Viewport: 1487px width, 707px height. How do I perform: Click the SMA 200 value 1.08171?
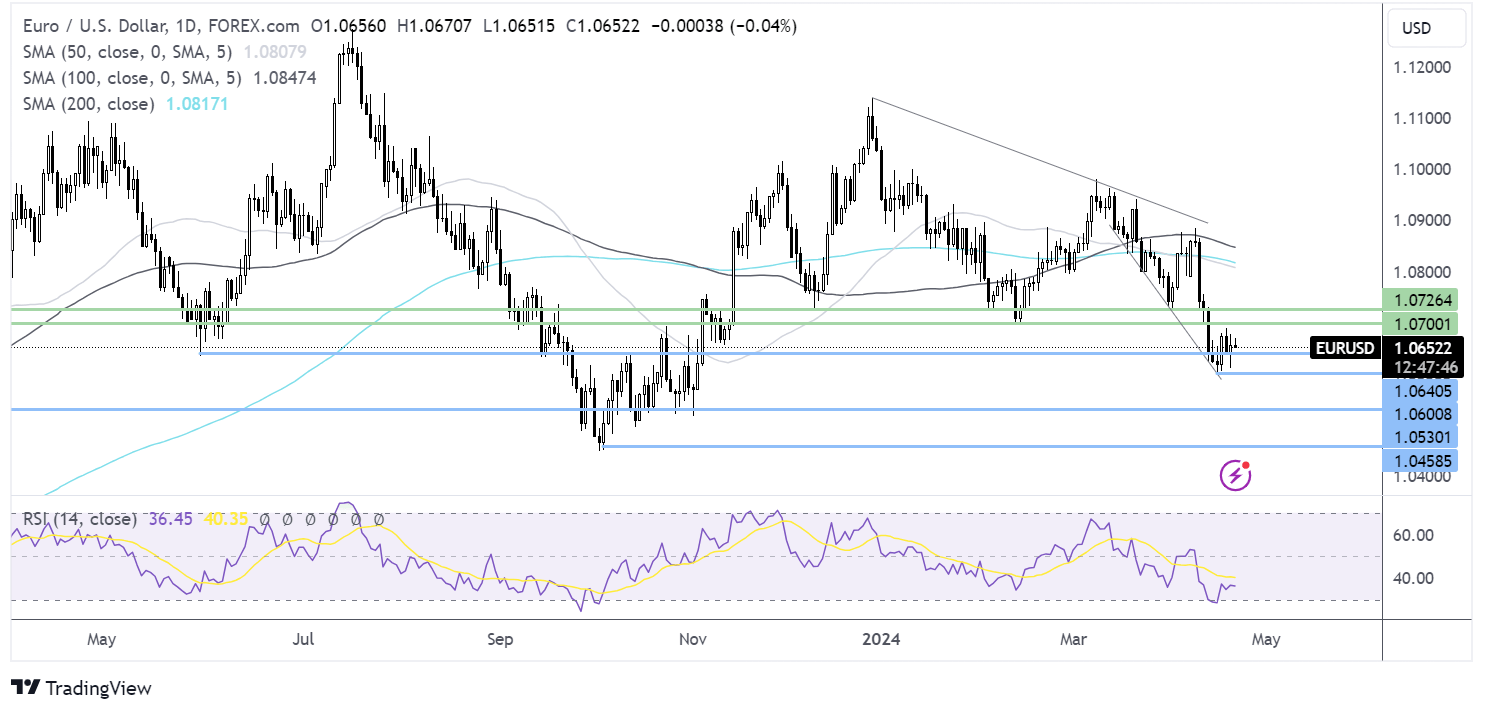coord(196,104)
